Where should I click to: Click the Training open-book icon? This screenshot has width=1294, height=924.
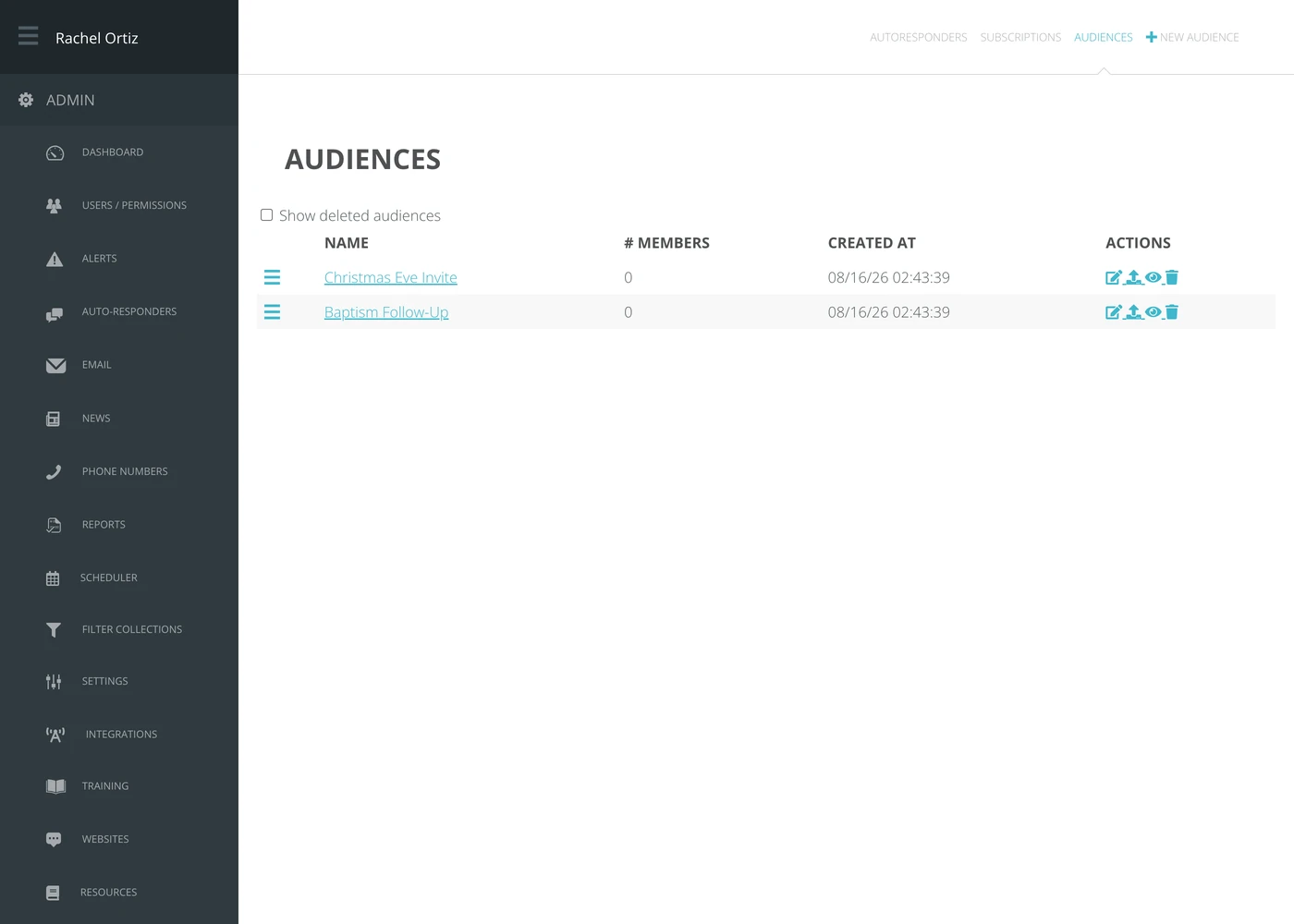tap(55, 786)
